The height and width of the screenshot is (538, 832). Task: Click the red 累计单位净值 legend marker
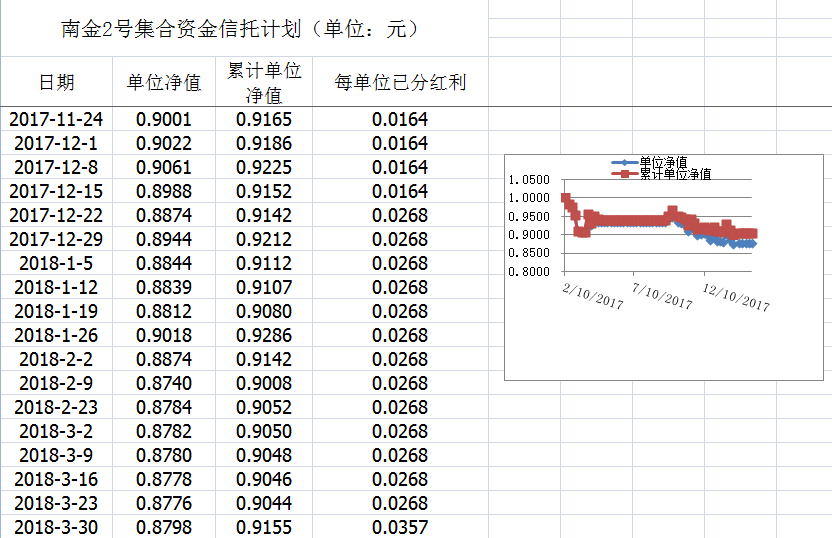coord(624,174)
